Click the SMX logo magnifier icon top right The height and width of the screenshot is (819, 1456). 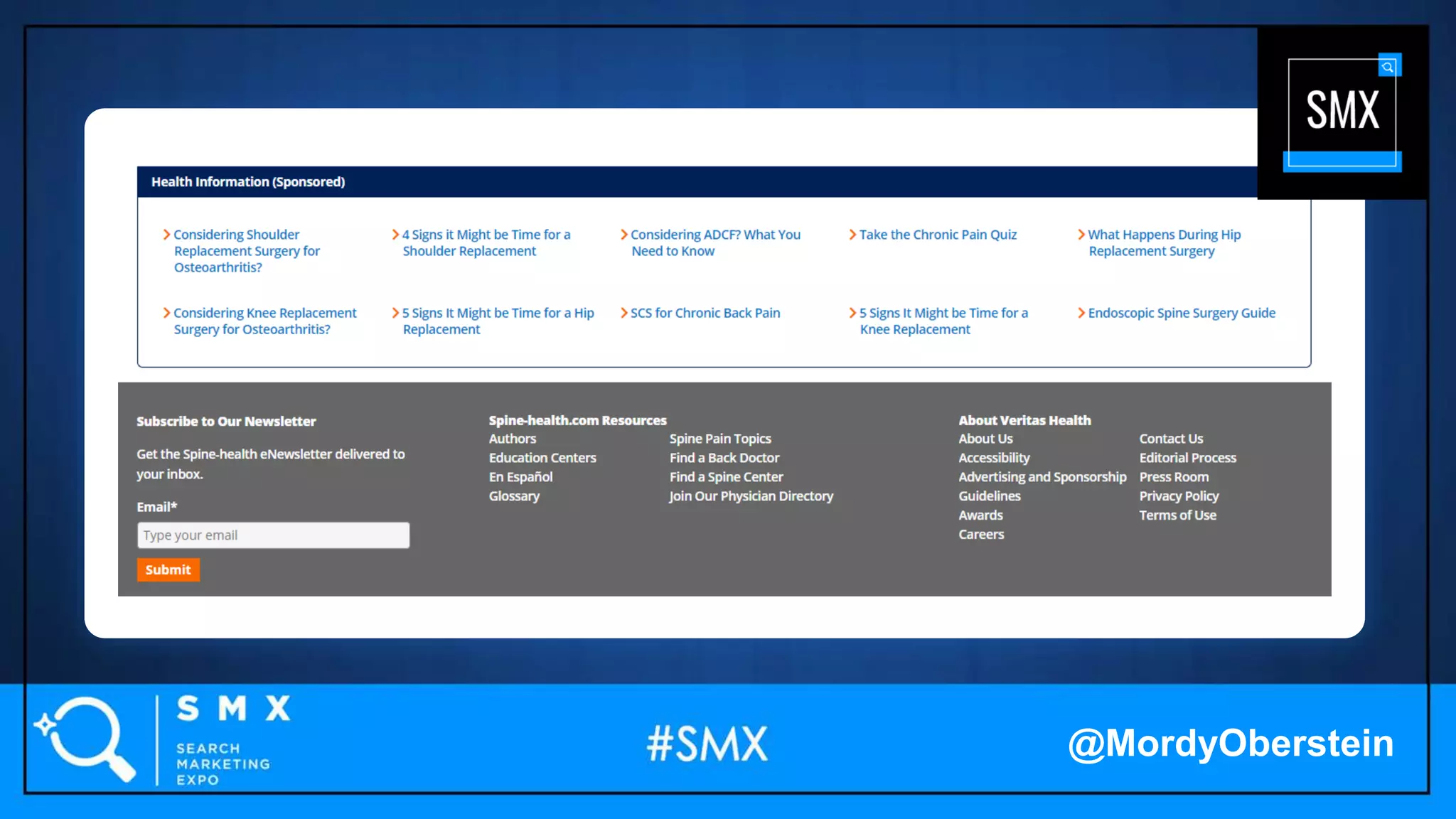pos(1387,67)
